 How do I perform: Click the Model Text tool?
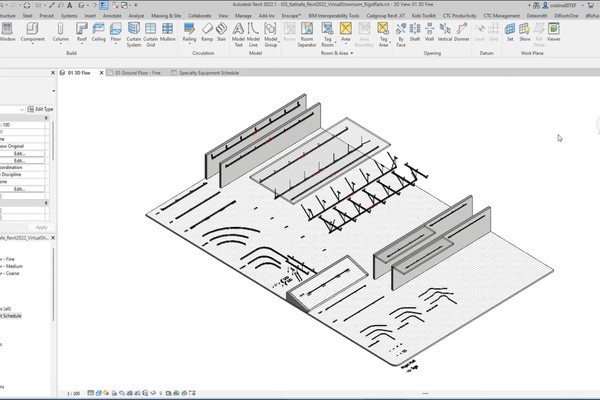(x=238, y=36)
